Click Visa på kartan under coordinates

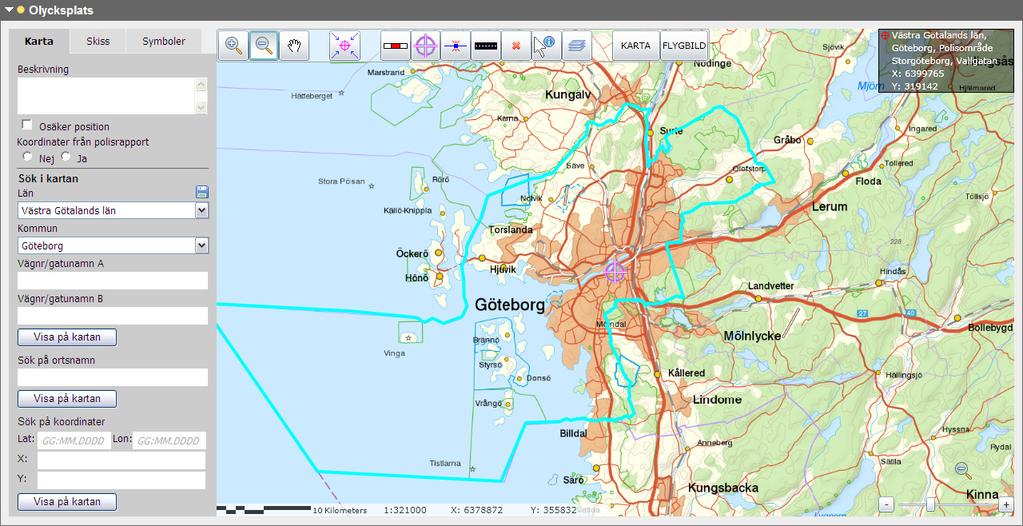(67, 502)
